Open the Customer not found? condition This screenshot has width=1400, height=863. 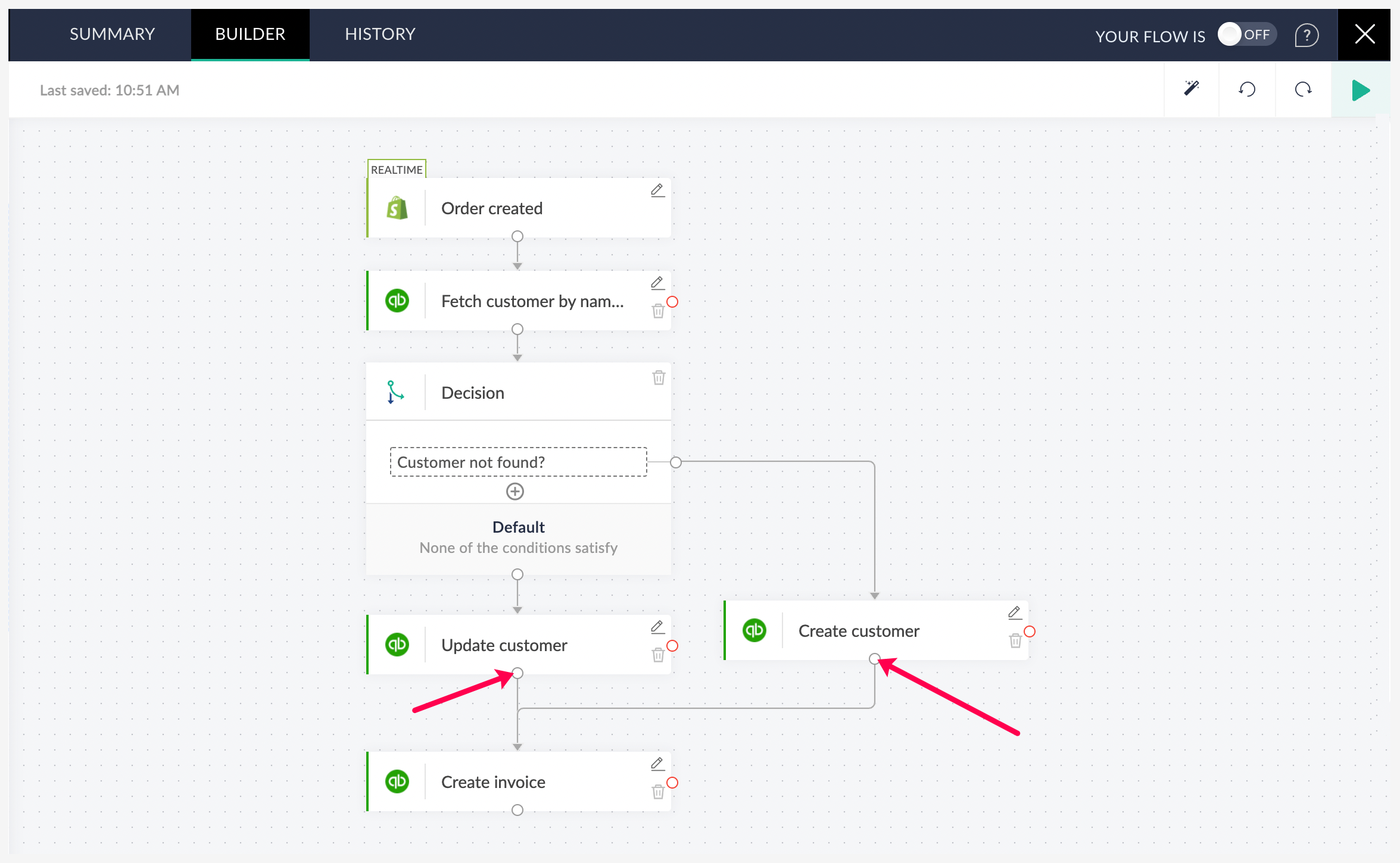518,462
